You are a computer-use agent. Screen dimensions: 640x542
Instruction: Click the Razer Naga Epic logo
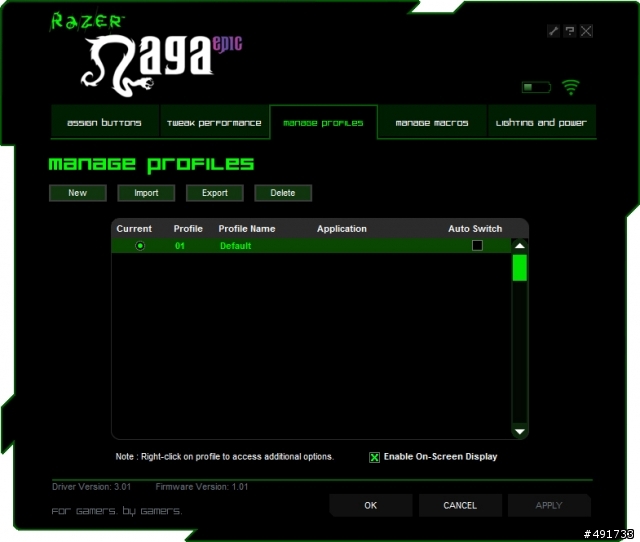[x=147, y=55]
